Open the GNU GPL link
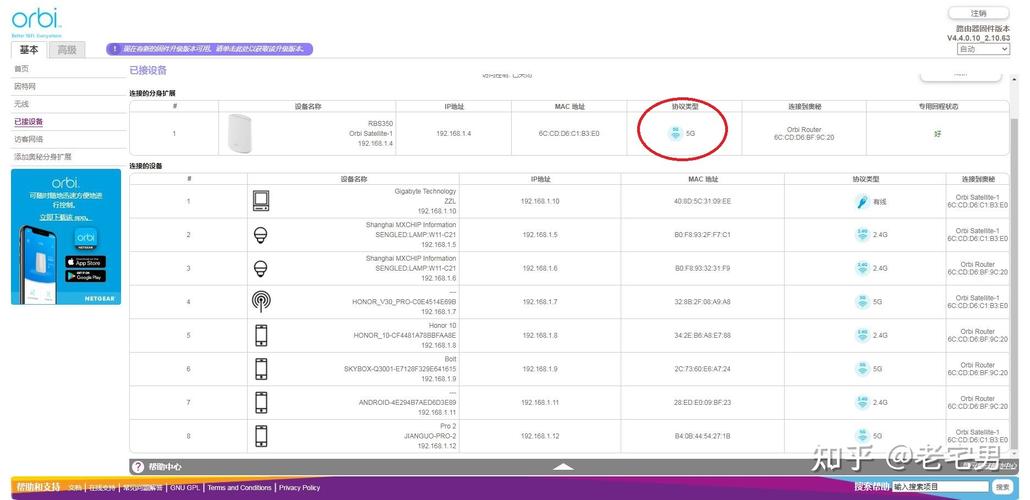 click(186, 488)
